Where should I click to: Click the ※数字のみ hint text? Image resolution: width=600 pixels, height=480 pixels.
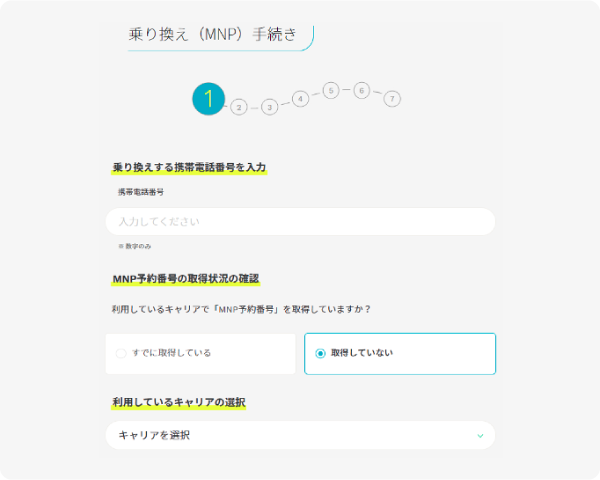(x=135, y=246)
